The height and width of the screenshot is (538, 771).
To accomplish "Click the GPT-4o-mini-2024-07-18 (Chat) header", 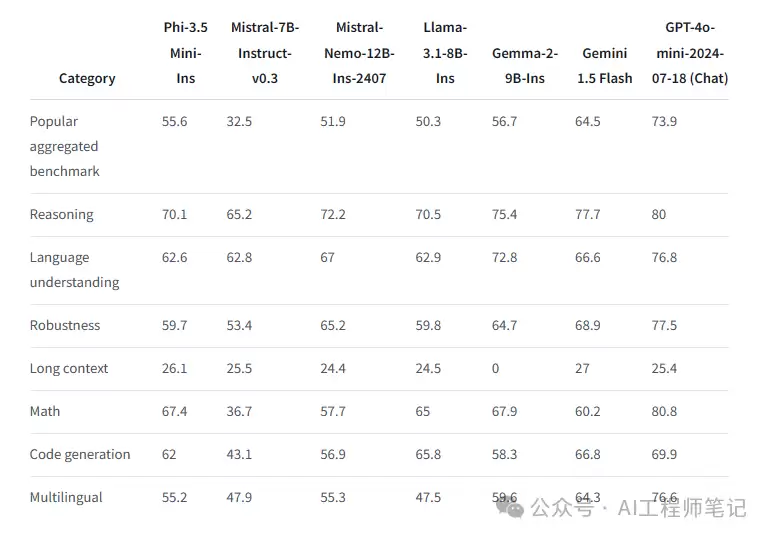I will 690,53.
